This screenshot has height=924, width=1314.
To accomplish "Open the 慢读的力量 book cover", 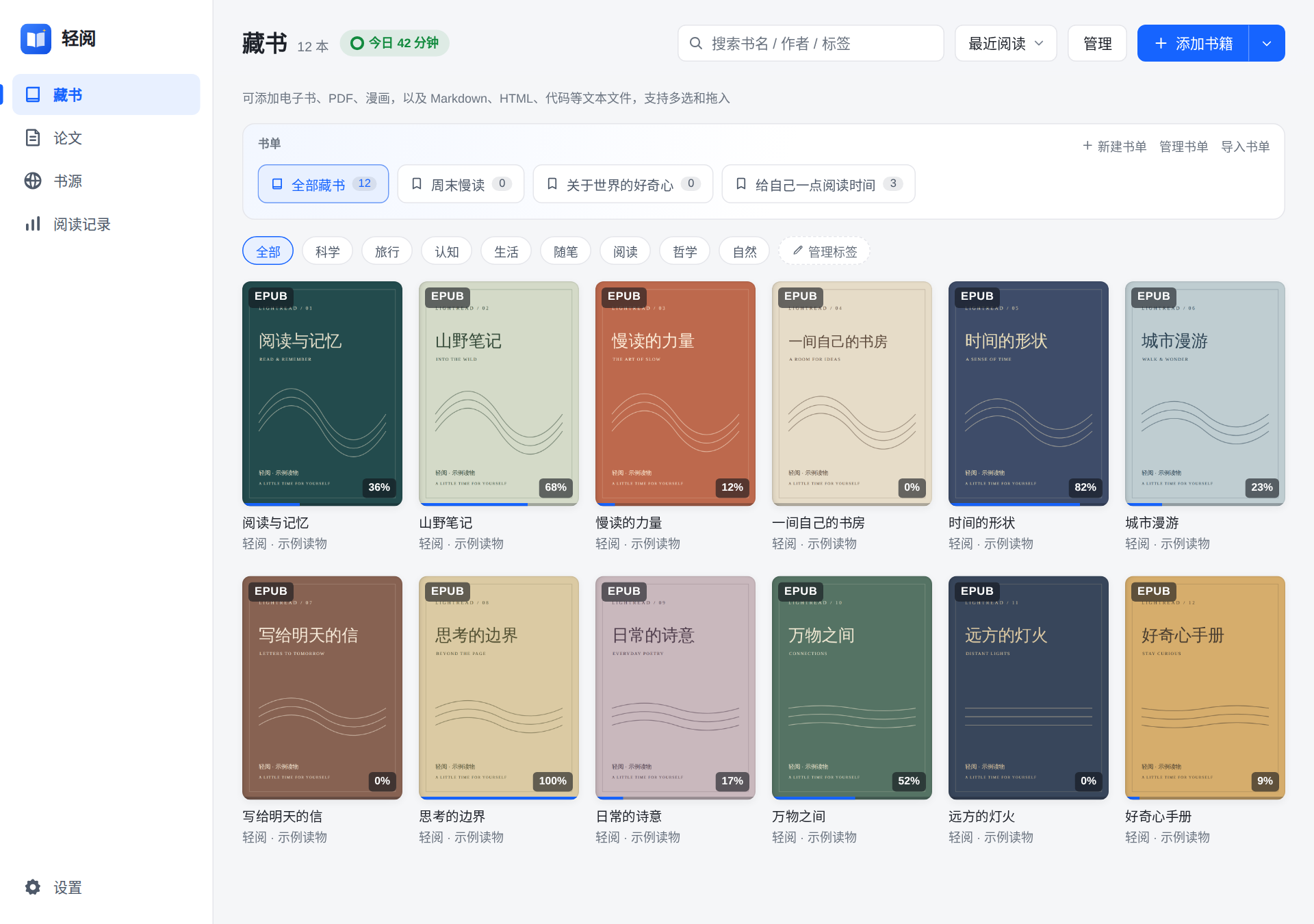I will click(x=675, y=394).
